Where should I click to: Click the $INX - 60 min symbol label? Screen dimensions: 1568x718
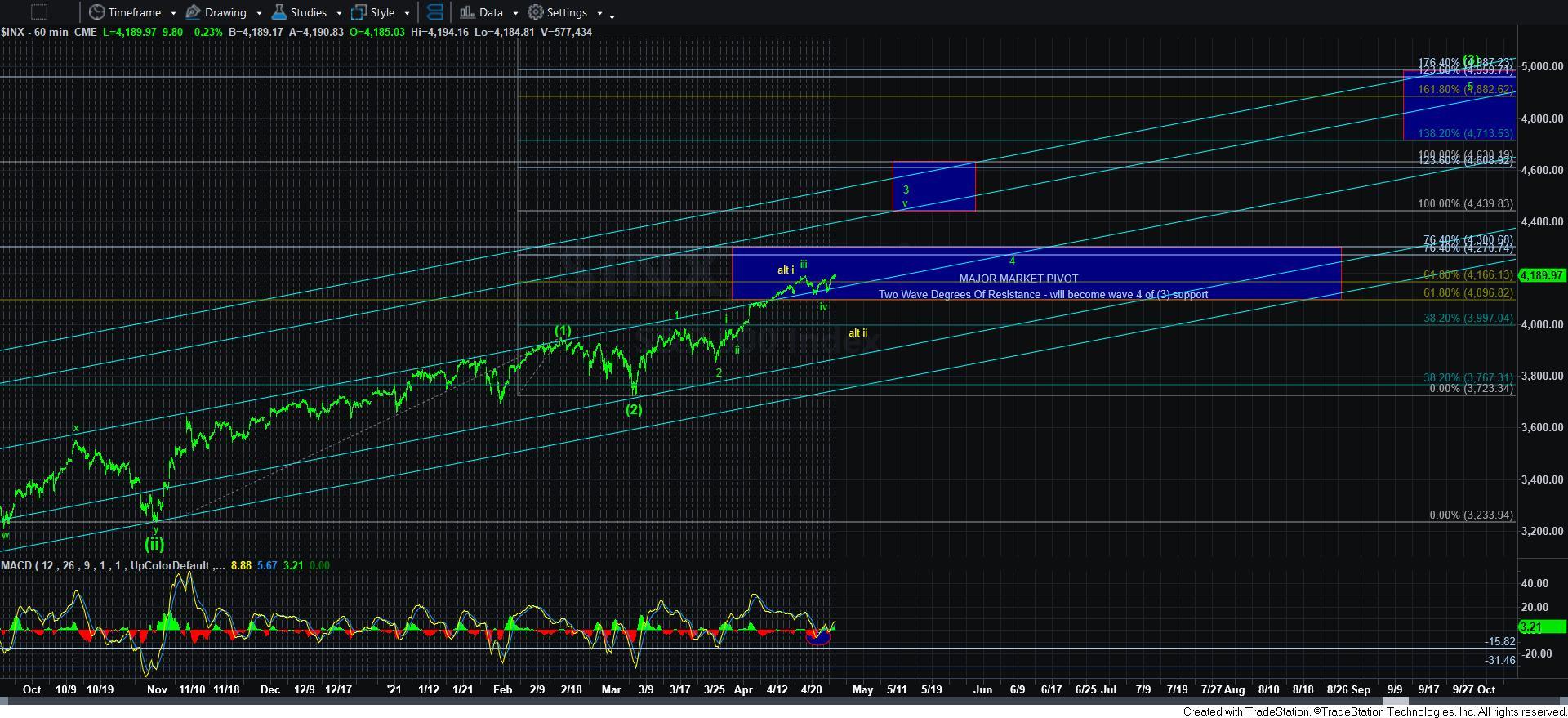[x=34, y=32]
